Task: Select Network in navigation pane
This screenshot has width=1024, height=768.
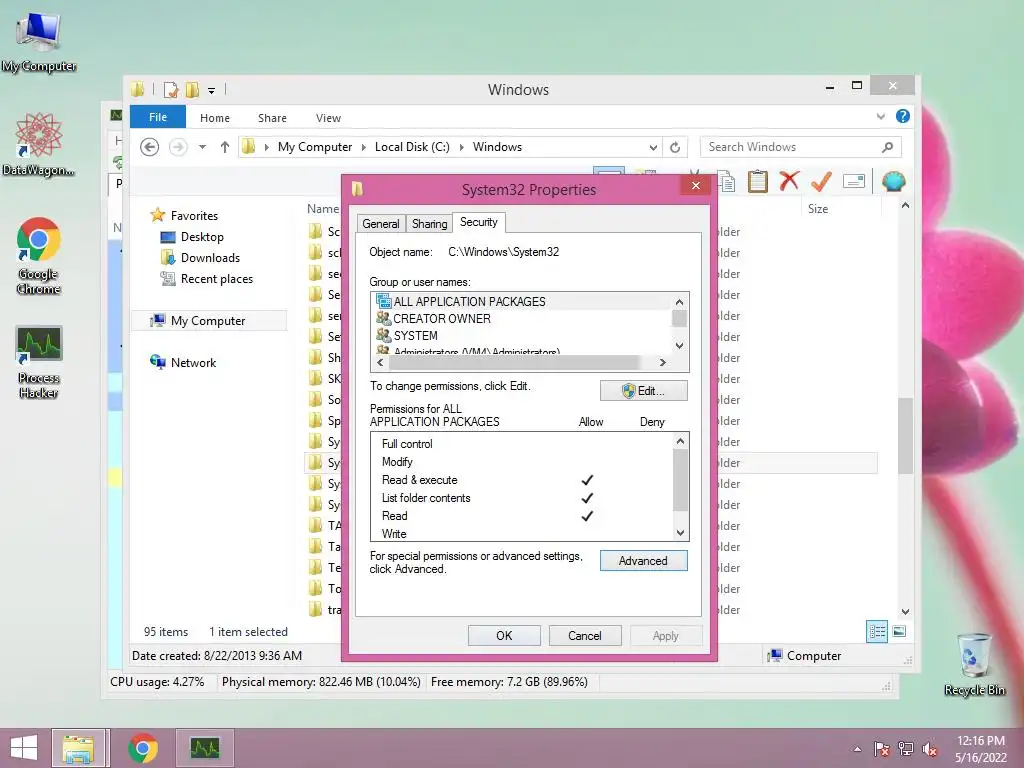Action: pos(193,362)
